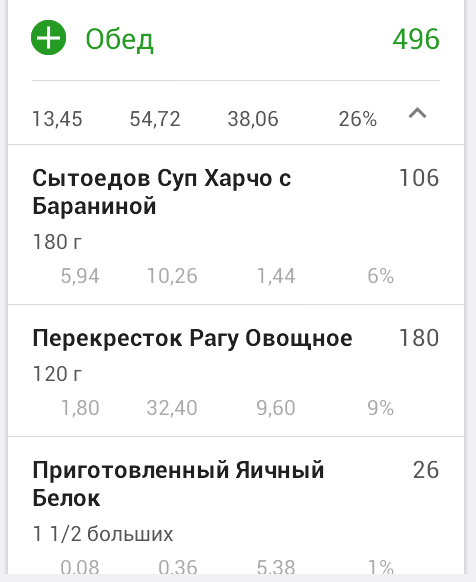
Task: Click the 180 г portion of soup
Action: pos(57,242)
